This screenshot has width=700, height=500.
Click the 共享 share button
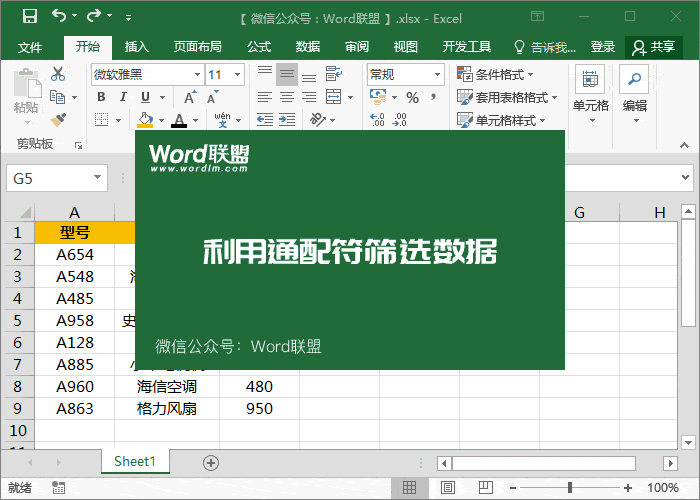[x=654, y=47]
